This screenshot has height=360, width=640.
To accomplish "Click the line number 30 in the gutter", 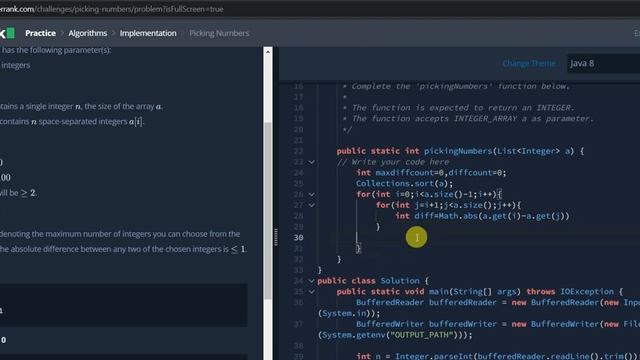I will [298, 238].
